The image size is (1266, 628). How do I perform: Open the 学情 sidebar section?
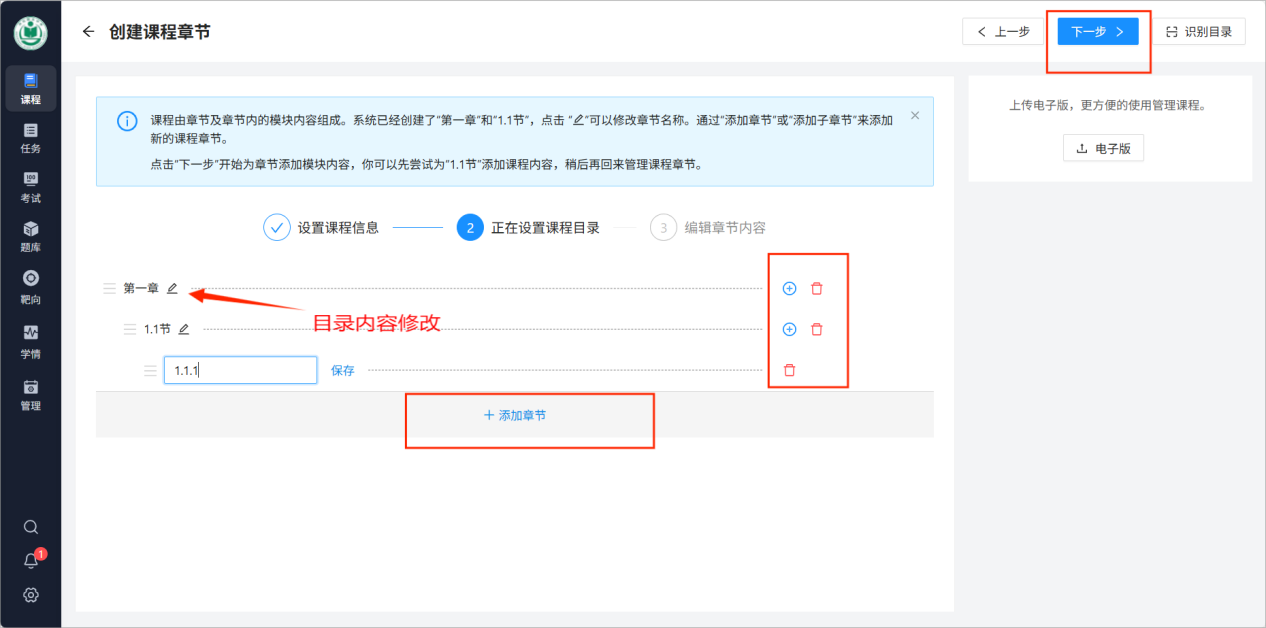30,341
